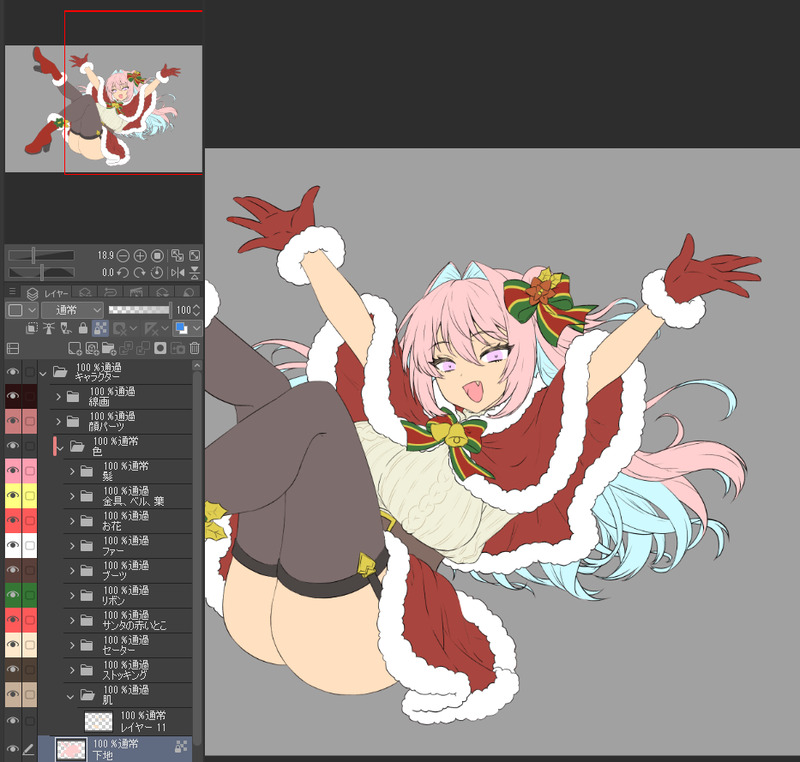Zoom out with the minus magnifier button

pos(123,256)
